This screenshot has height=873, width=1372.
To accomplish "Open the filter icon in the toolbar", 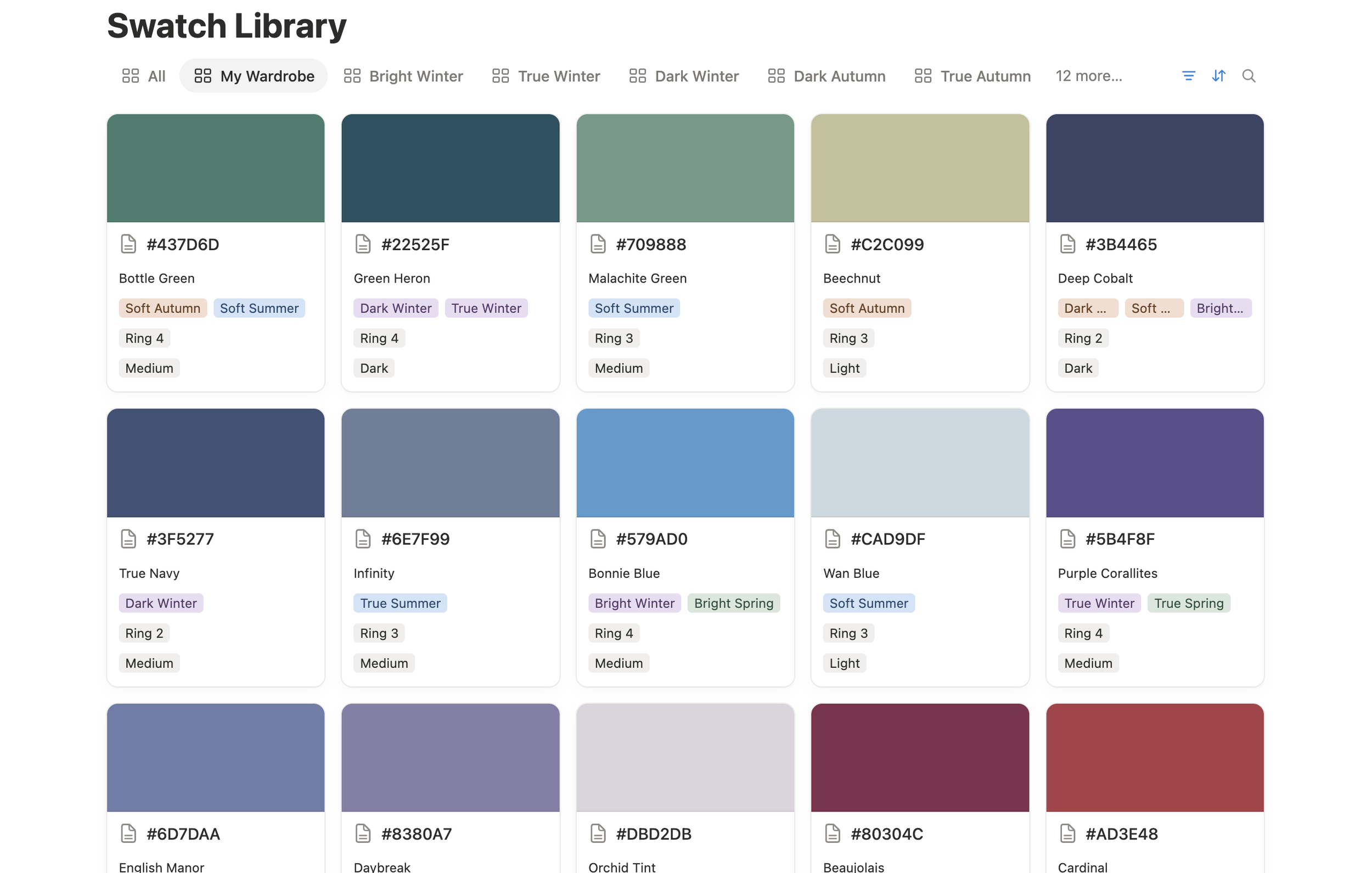I will tap(1188, 76).
